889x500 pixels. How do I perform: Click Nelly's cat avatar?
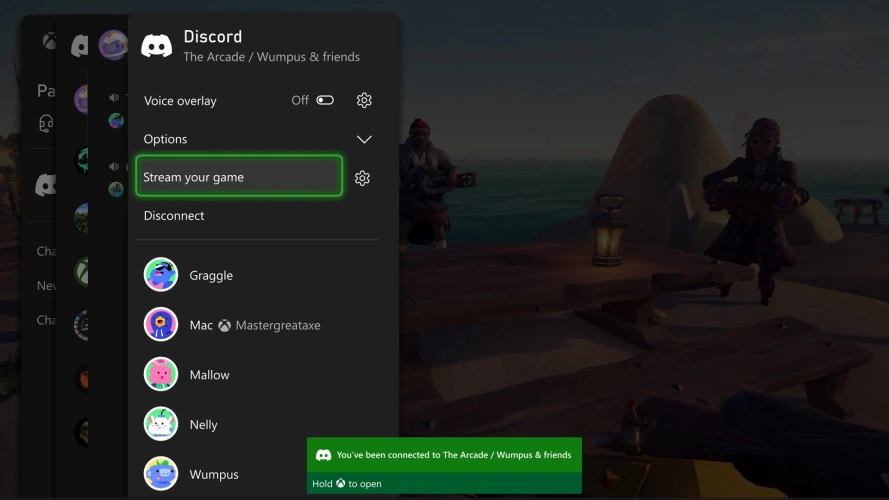tap(161, 424)
